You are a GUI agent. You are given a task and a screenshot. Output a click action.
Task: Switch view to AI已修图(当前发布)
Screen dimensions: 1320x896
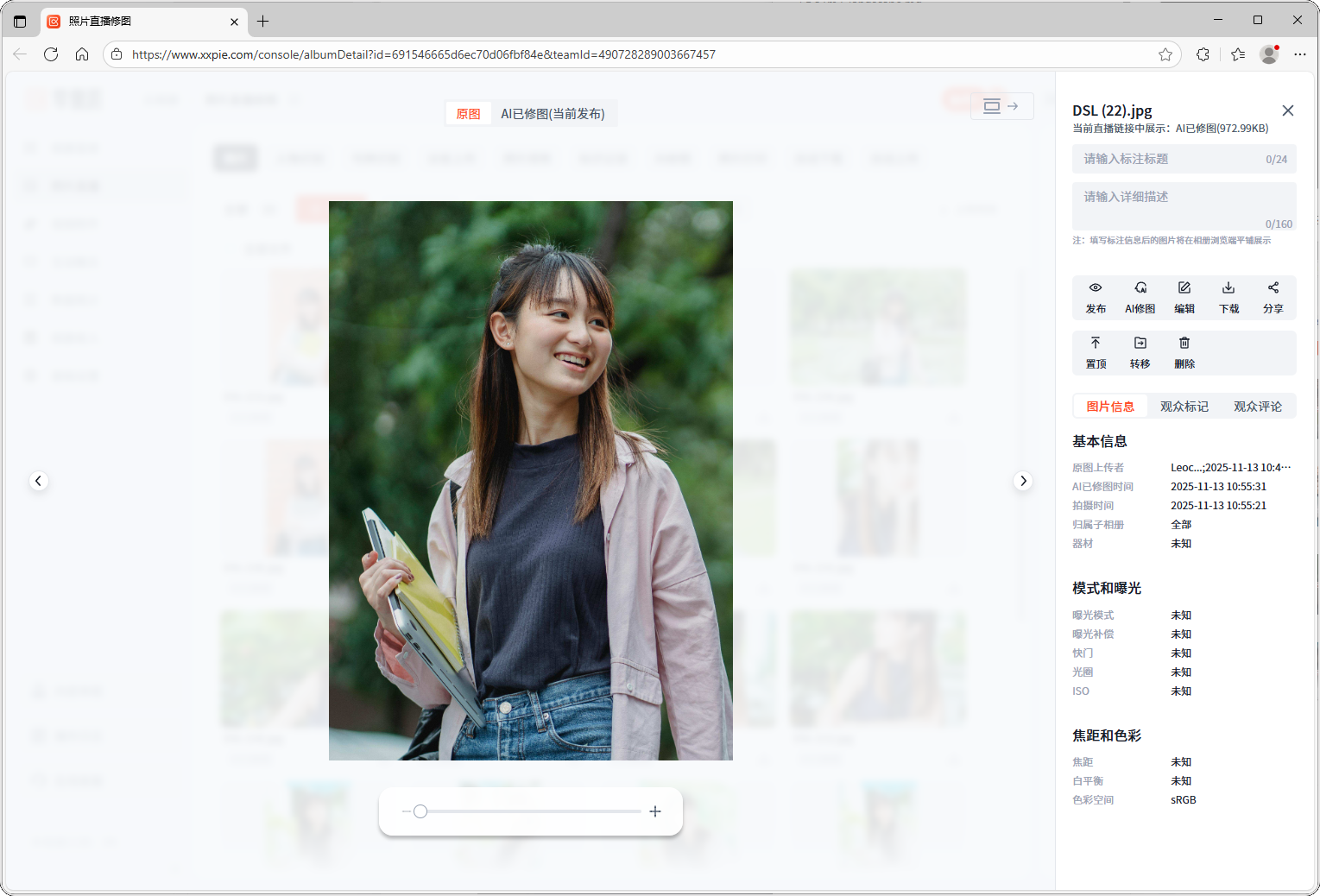[x=553, y=114]
